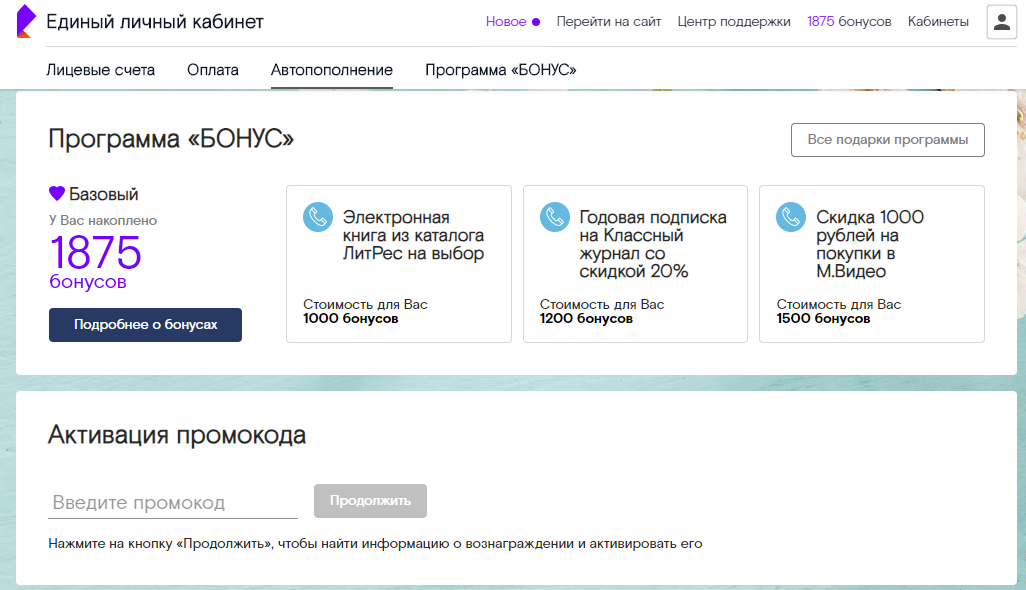Select the Автопополнение tab
Screen dimensions: 1026x590
[332, 70]
